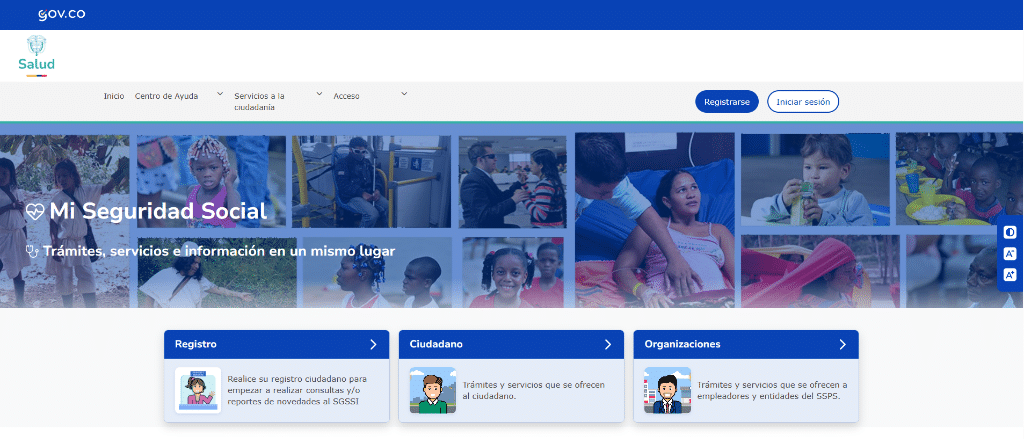Open the Ciudadano card arrow
The image size is (1024, 439).
pos(607,344)
